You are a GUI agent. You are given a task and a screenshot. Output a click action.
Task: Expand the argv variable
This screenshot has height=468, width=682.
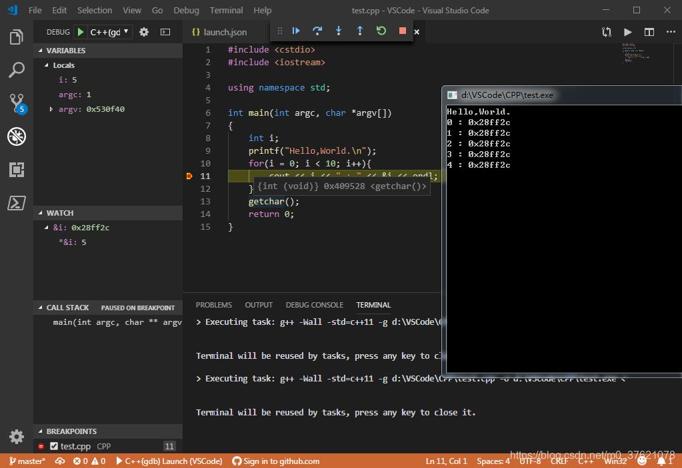51,109
